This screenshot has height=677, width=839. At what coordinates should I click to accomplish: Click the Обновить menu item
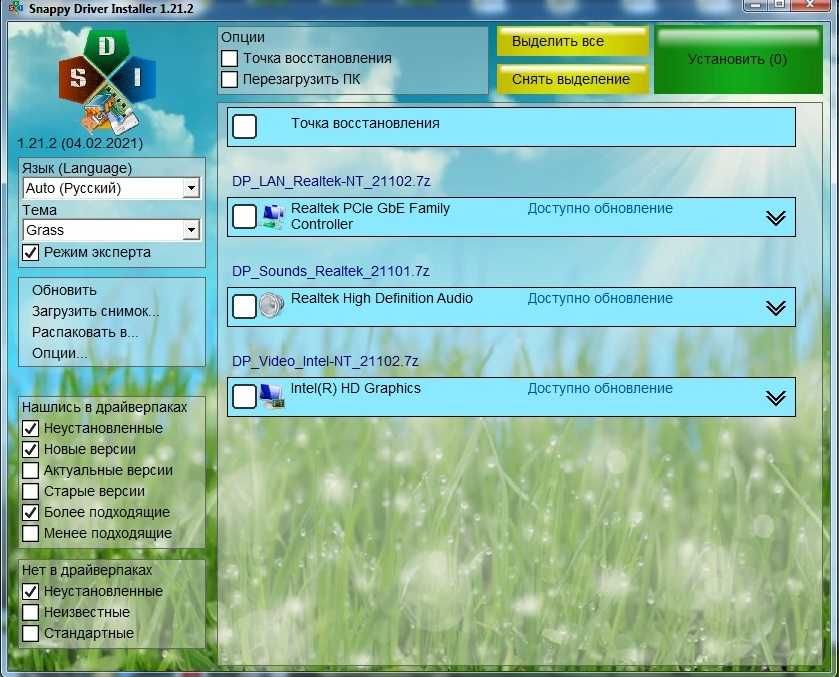tap(64, 290)
